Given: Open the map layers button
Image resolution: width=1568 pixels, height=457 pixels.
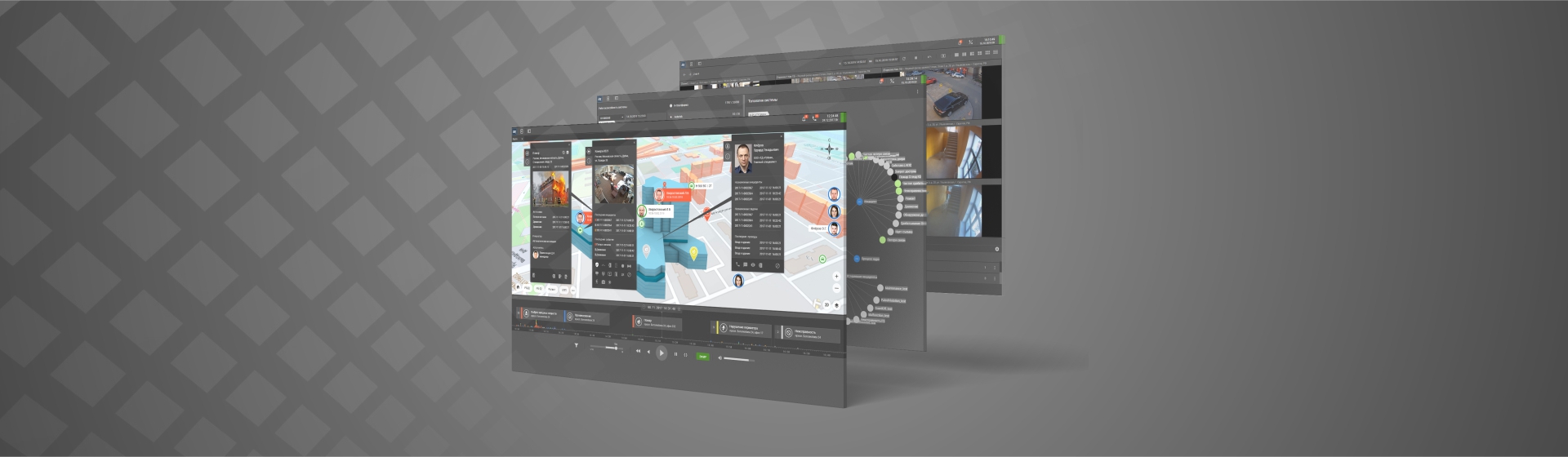Looking at the screenshot, I should [x=836, y=305].
